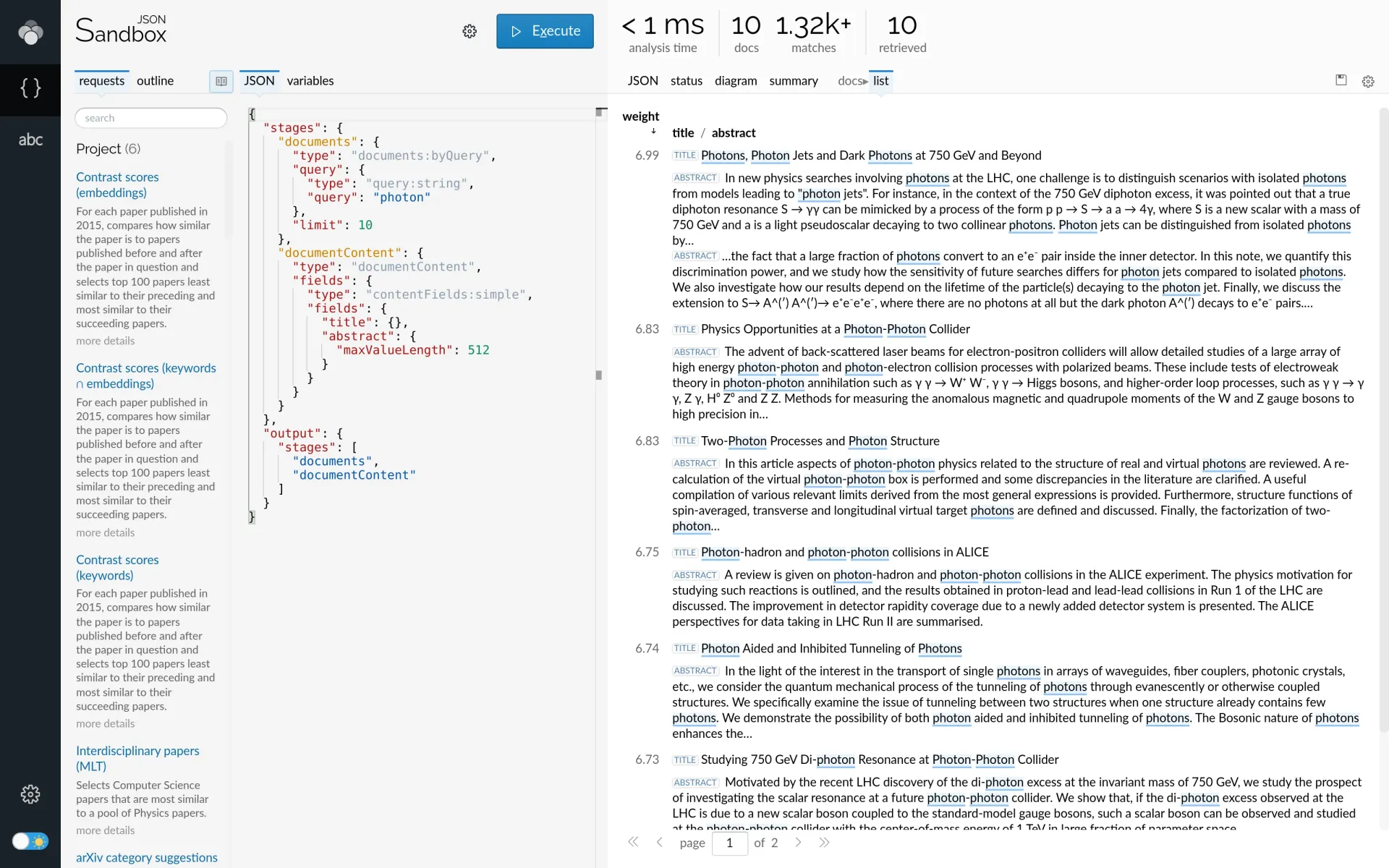Open Contrast scores (embeddings) request
The image size is (1389, 868).
coord(117,184)
